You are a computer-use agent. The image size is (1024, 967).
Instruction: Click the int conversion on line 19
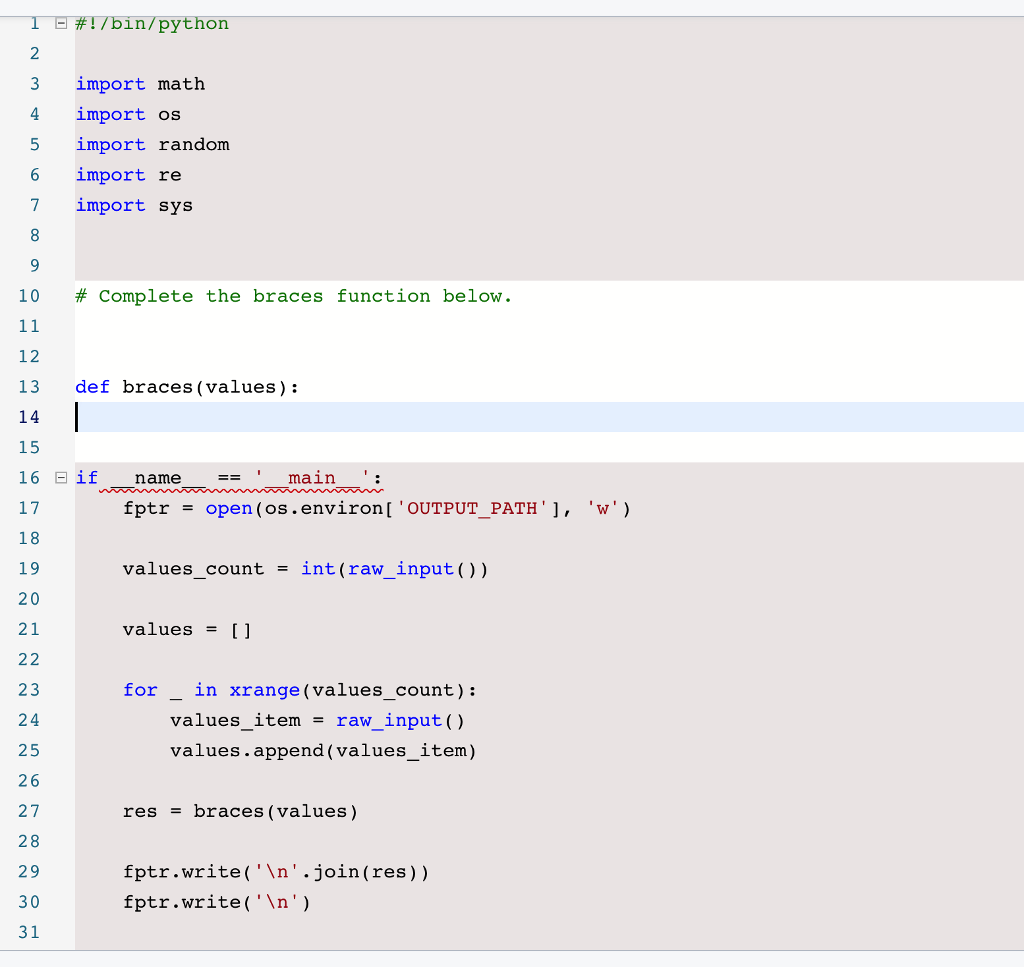(318, 568)
